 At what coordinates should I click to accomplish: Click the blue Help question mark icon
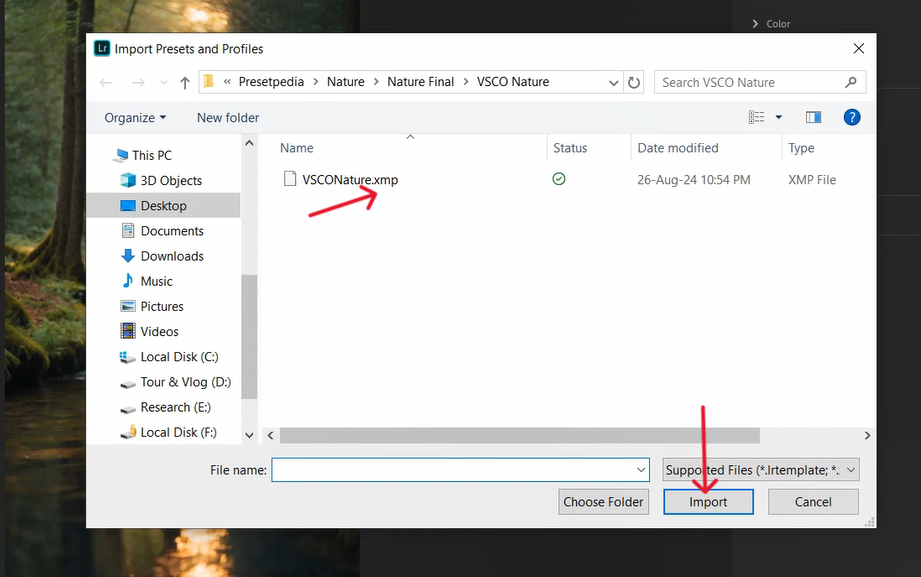851,117
